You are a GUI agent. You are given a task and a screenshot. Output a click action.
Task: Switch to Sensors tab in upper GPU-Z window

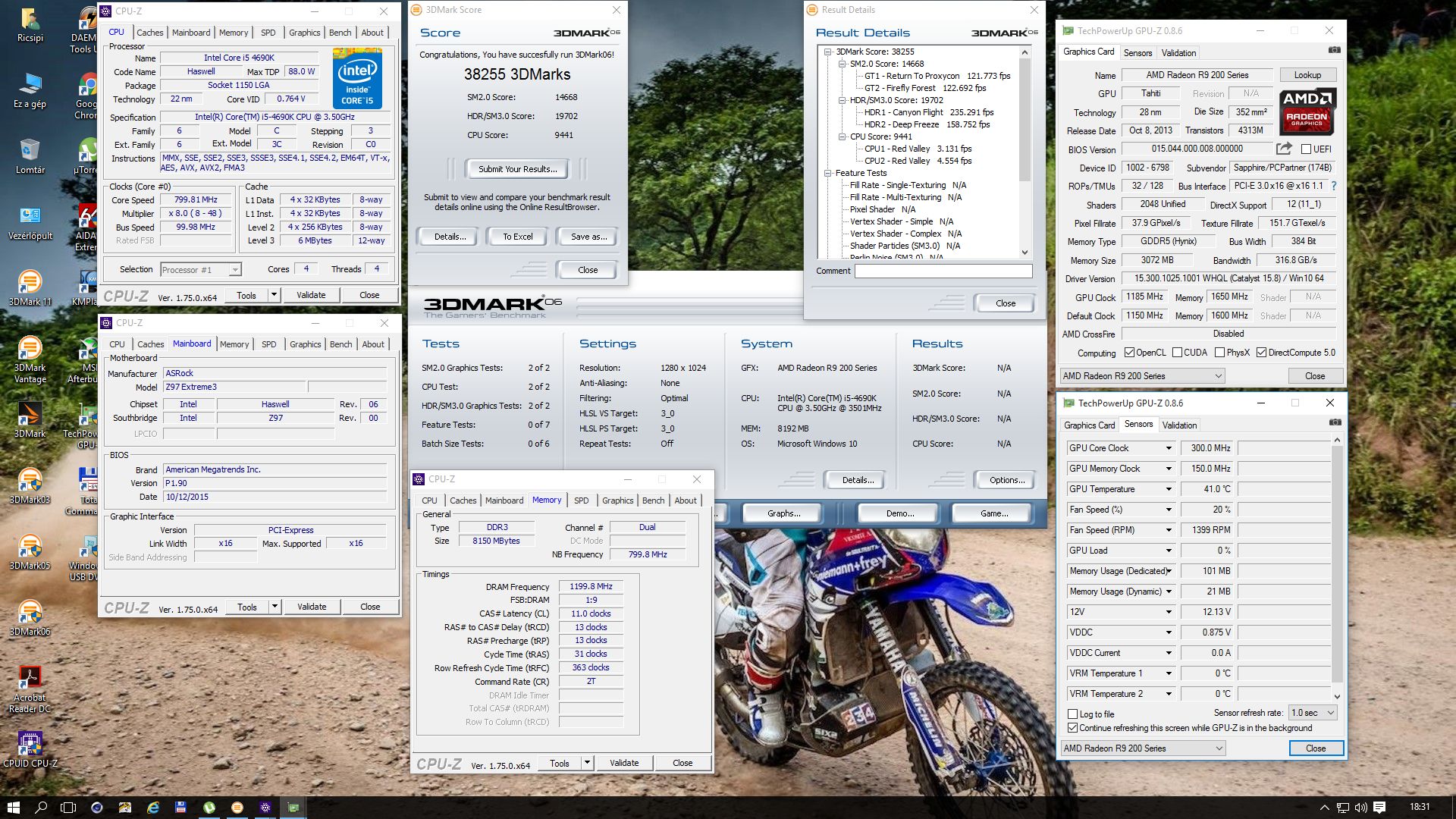(1137, 53)
